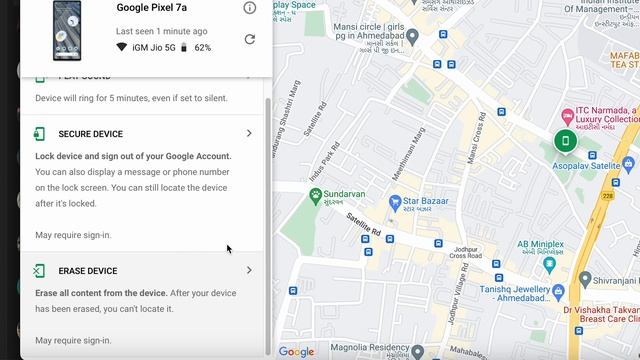Select the Shivranjani location pin
Viewport: 640px width, 360px height.
[x=585, y=280]
